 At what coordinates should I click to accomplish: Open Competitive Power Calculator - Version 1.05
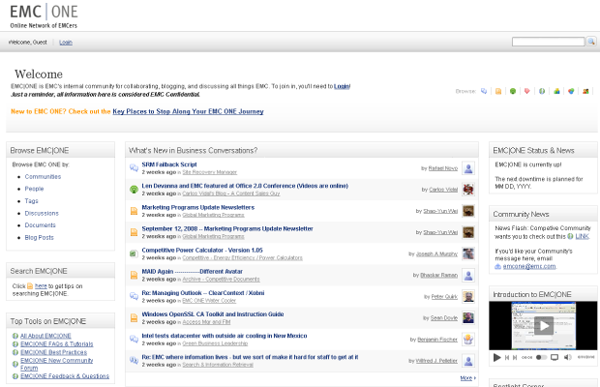click(202, 250)
